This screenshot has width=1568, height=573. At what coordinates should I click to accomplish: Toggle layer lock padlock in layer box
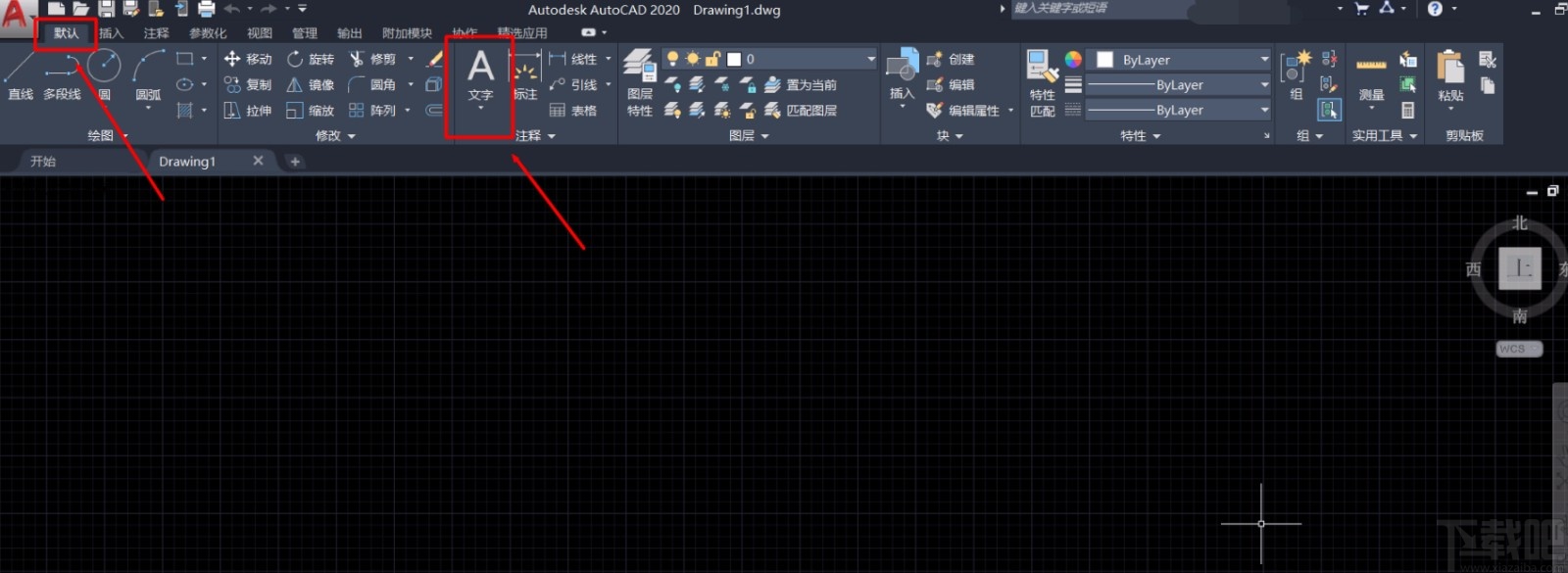[x=712, y=59]
